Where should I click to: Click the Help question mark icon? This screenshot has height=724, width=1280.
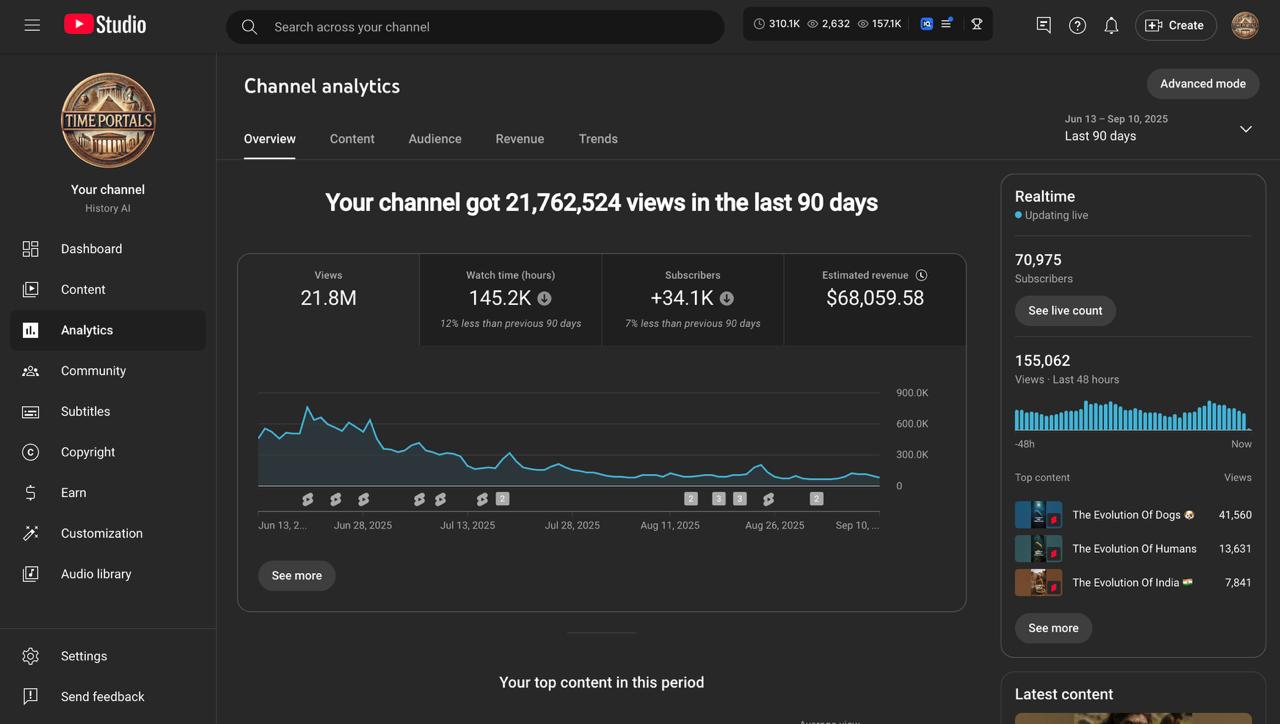click(1077, 26)
